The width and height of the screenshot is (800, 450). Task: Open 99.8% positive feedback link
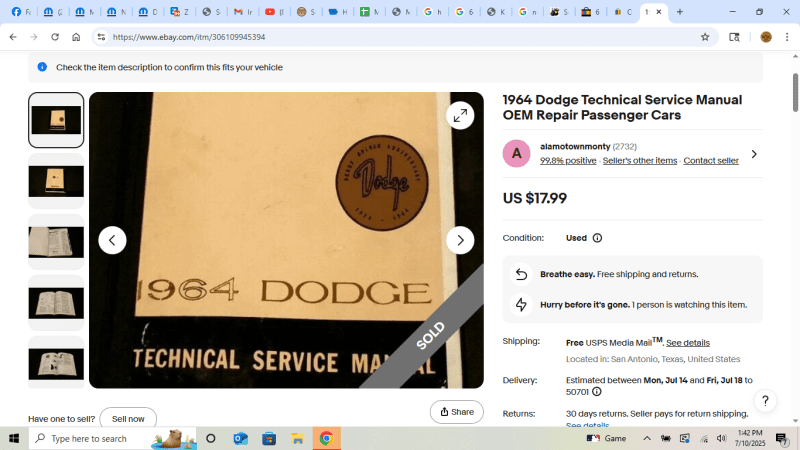pos(568,160)
